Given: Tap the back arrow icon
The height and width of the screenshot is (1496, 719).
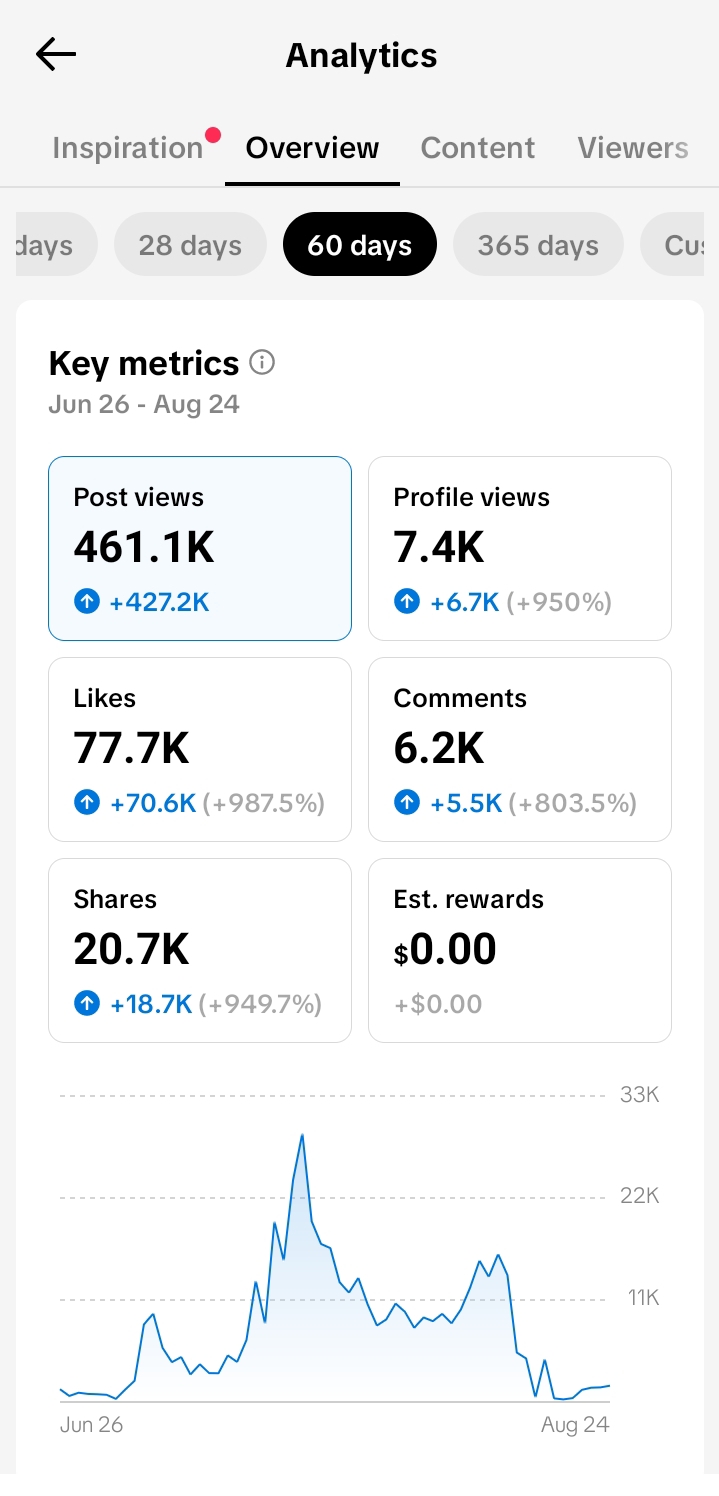Looking at the screenshot, I should 56,54.
